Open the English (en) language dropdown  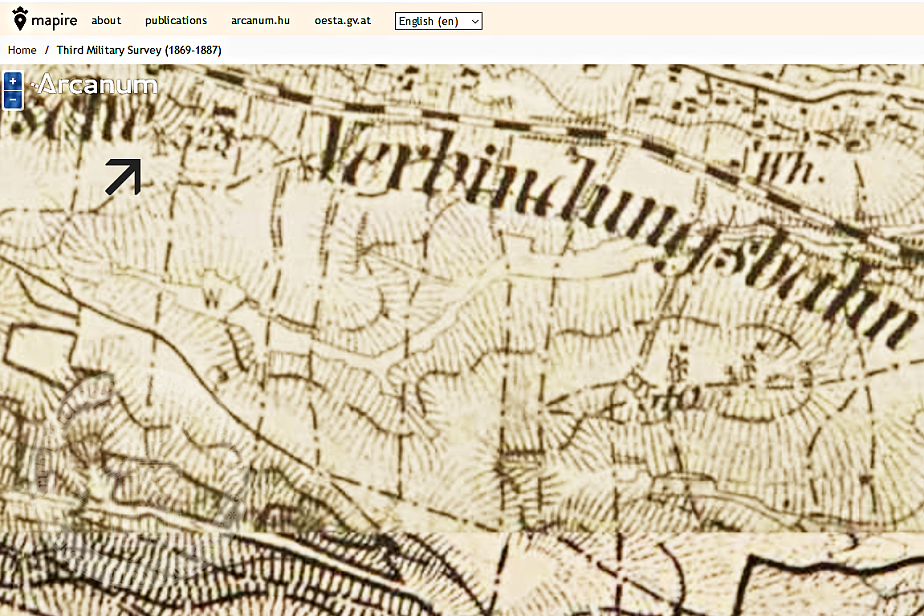pos(438,21)
